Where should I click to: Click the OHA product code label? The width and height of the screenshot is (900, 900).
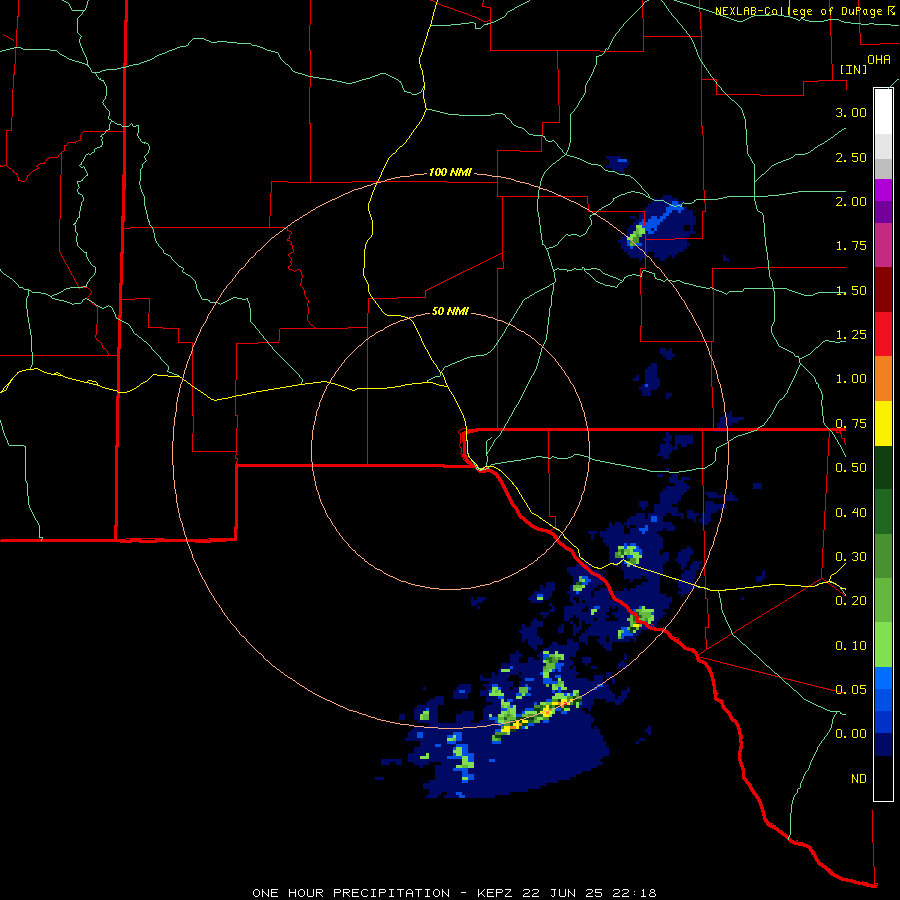click(879, 59)
